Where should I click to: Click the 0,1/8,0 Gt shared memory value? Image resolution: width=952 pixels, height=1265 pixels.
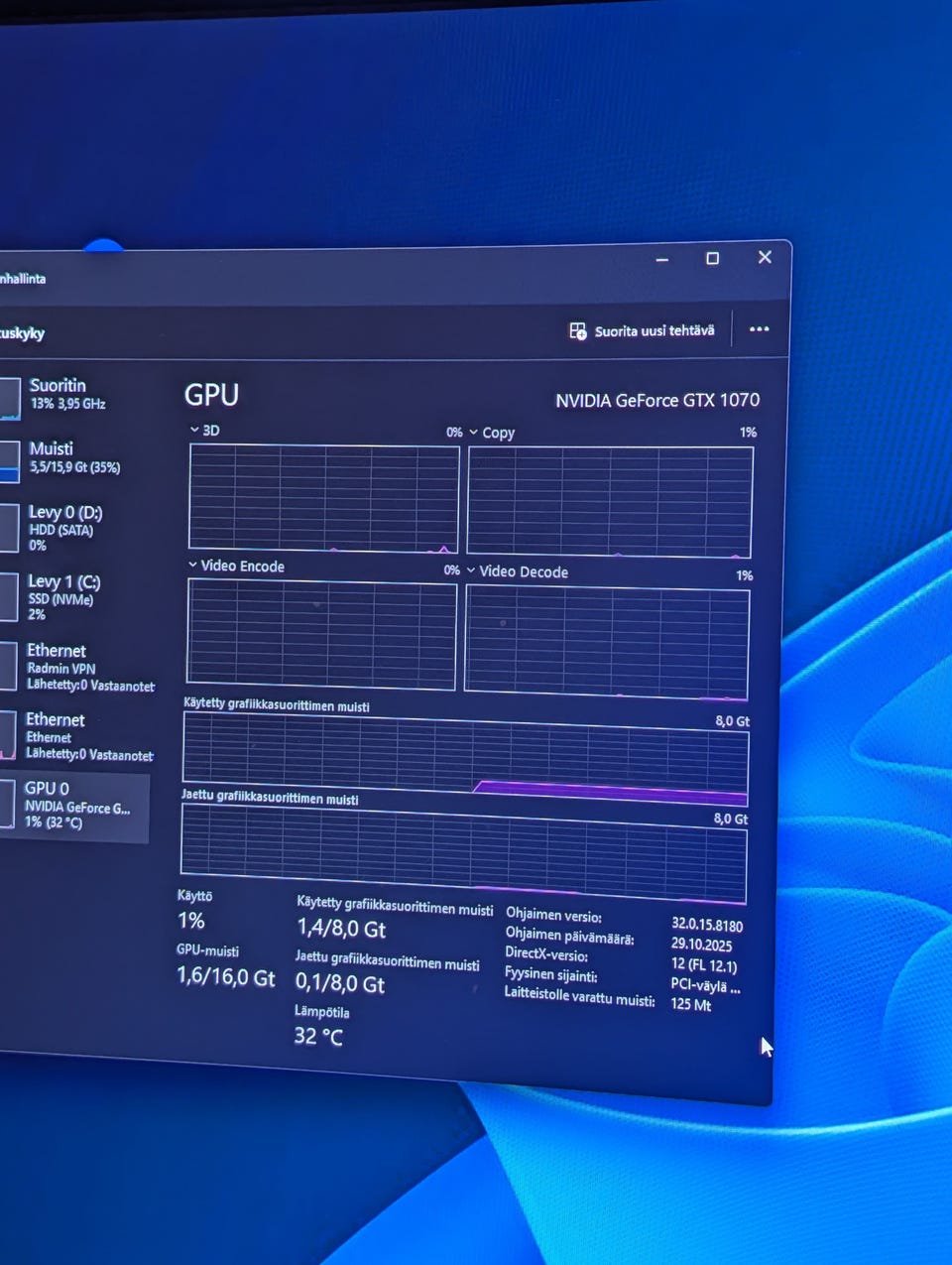[x=340, y=983]
